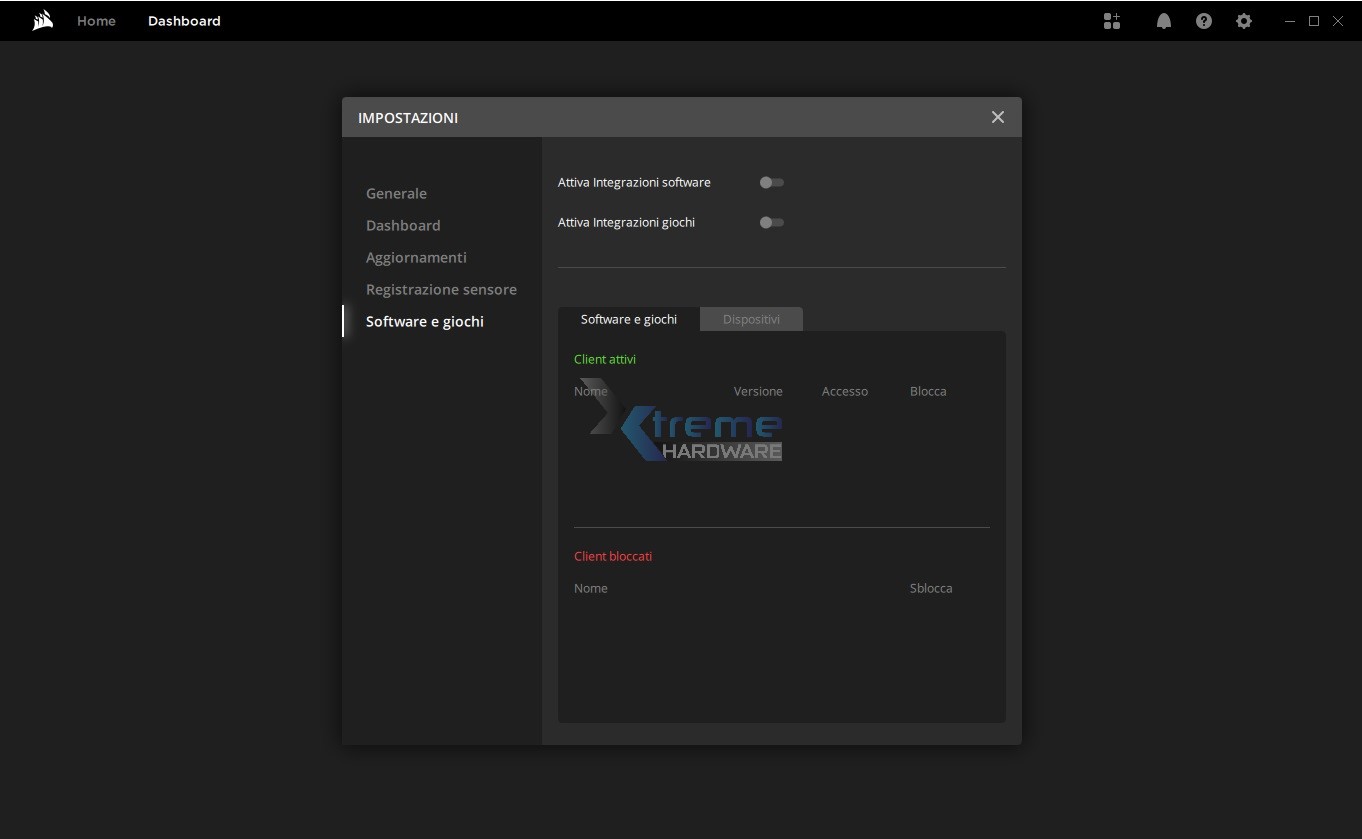Maximize the application window
1362x839 pixels.
[x=1314, y=21]
